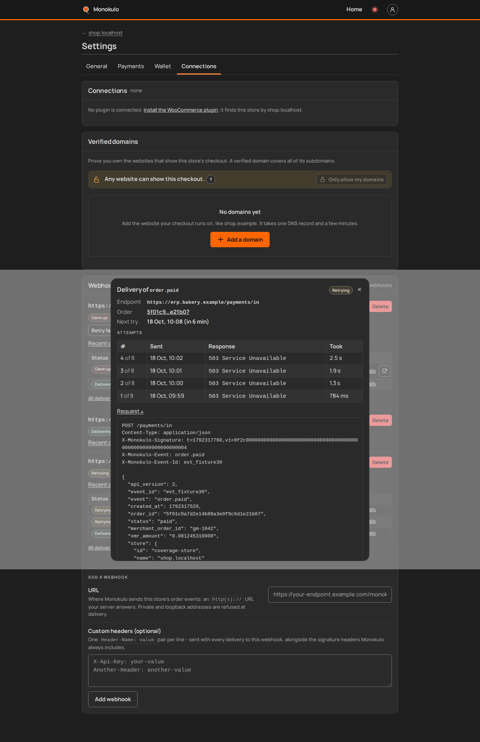Select the Connections tab
This screenshot has height=742, width=480.
(199, 66)
